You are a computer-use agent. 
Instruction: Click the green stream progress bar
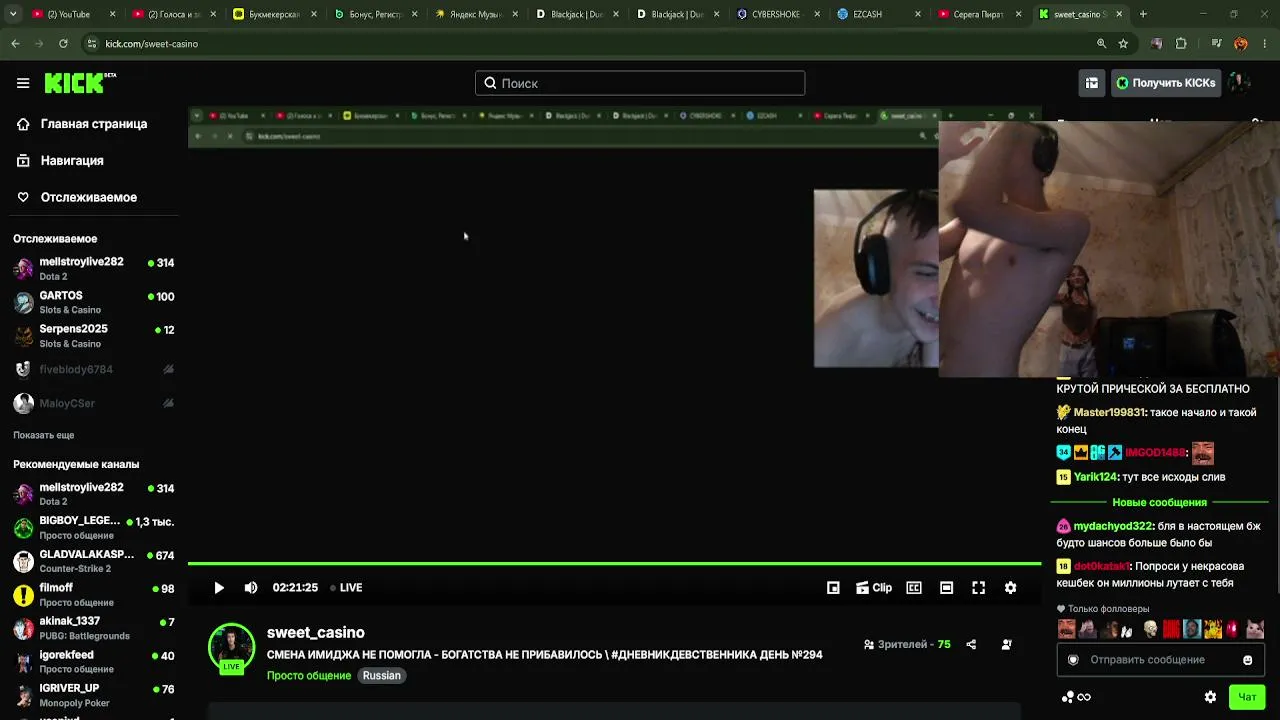click(x=614, y=564)
